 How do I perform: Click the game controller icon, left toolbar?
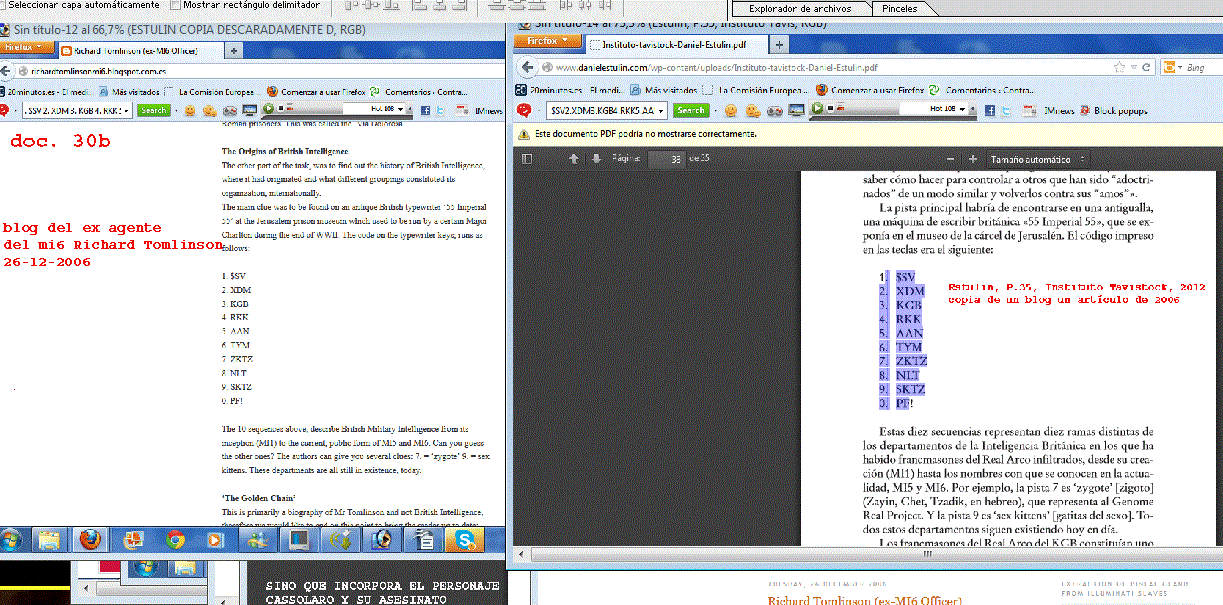pos(230,110)
